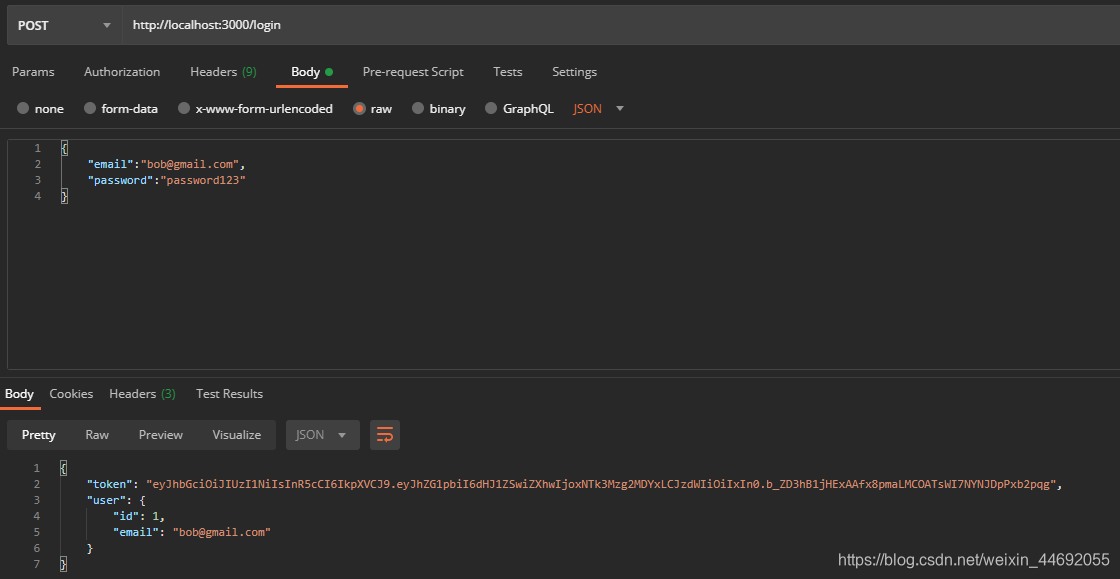Image resolution: width=1120 pixels, height=579 pixels.
Task: Select the none body type
Action: [40, 109]
